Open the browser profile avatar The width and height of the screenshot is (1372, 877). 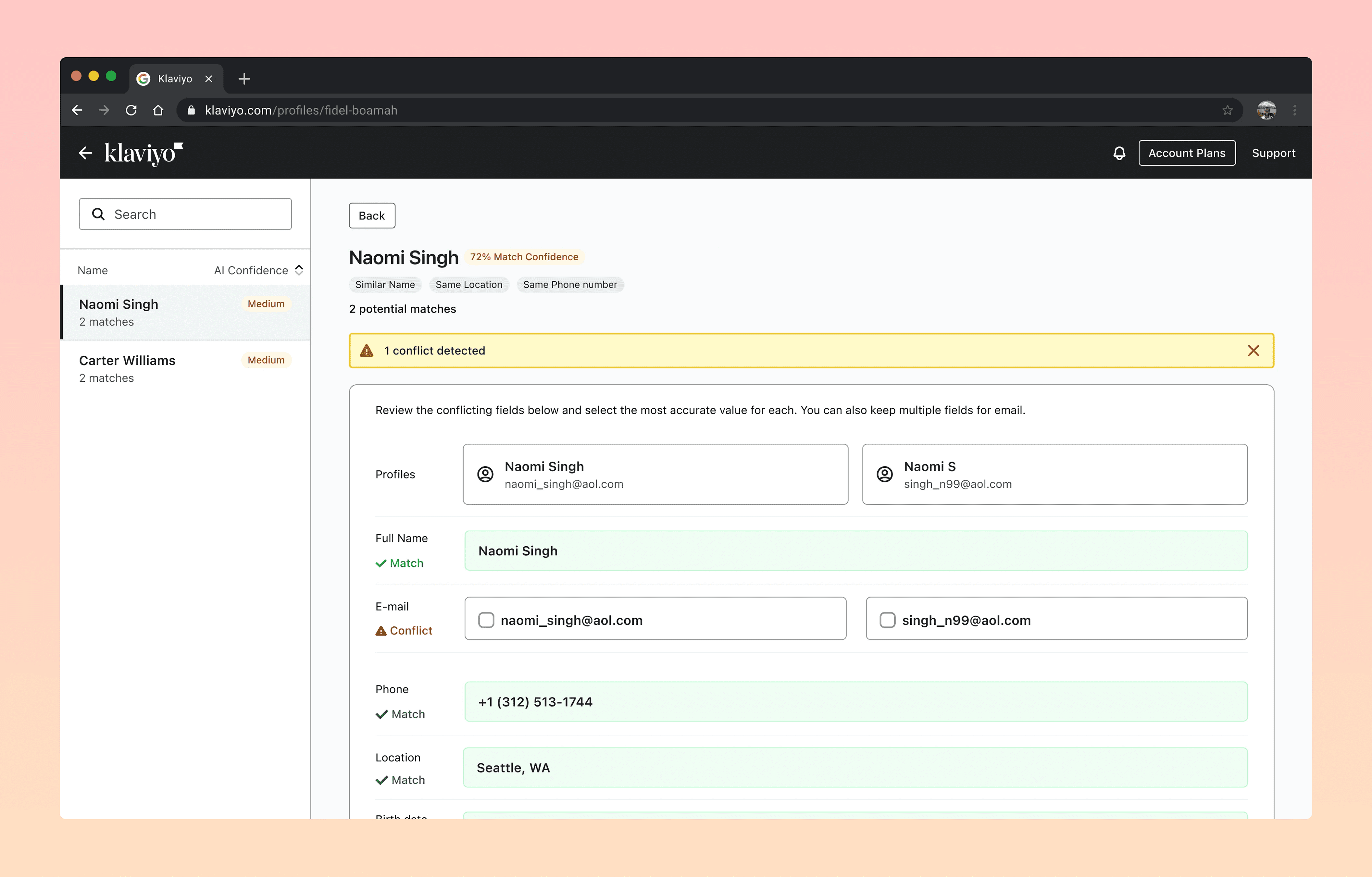(1266, 110)
